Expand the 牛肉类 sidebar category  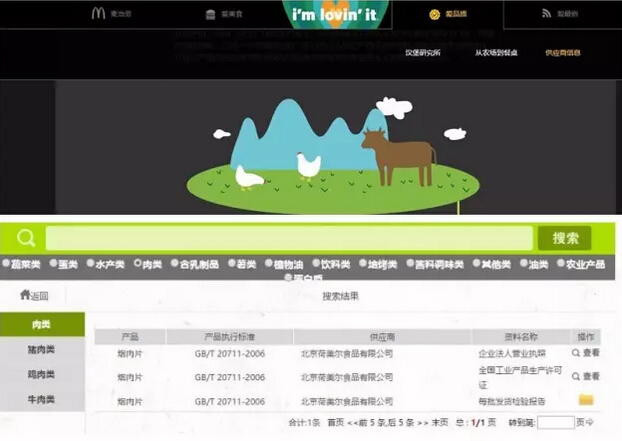click(x=42, y=399)
